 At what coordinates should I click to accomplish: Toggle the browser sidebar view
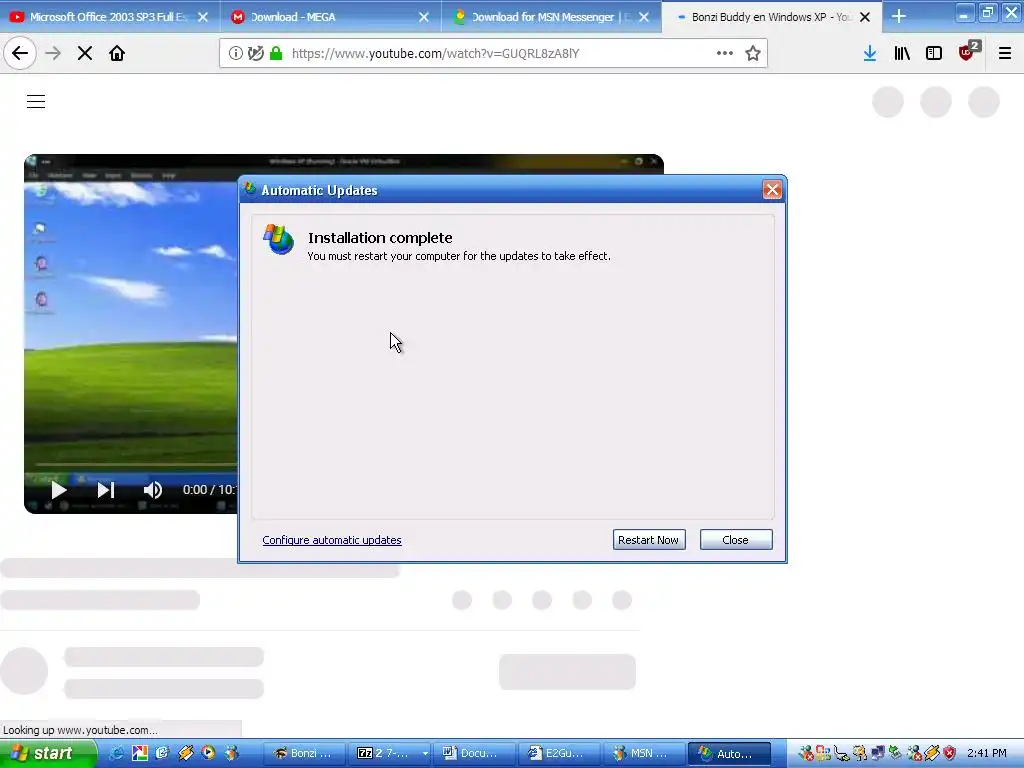click(x=934, y=54)
